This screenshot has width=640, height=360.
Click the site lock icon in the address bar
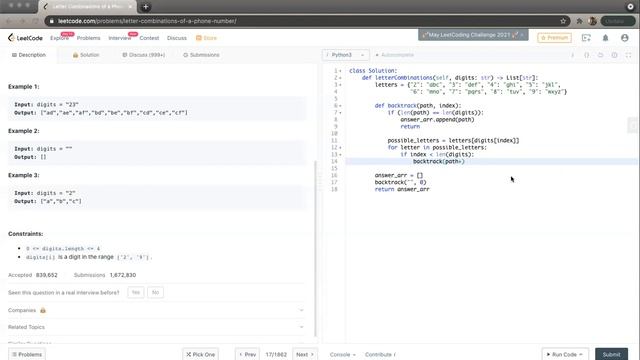click(51, 21)
